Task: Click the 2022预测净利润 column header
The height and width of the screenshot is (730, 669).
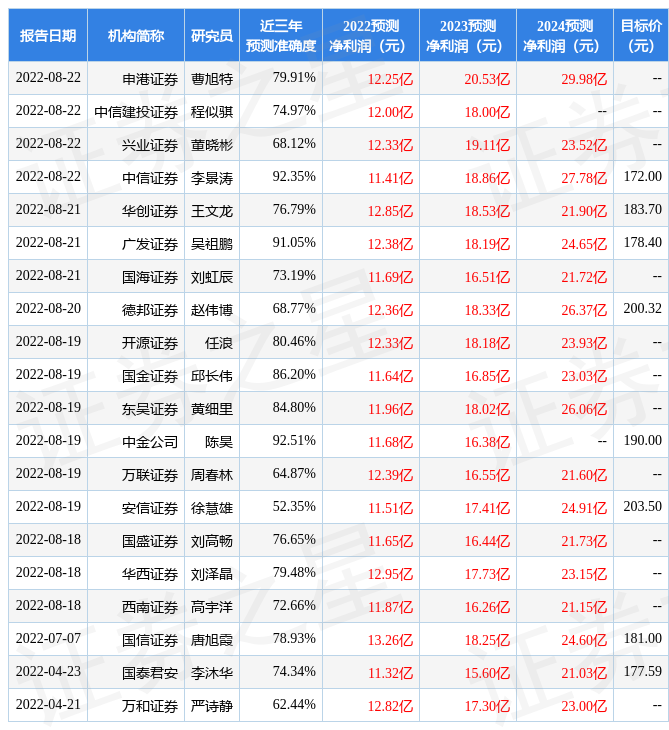Action: coord(371,35)
